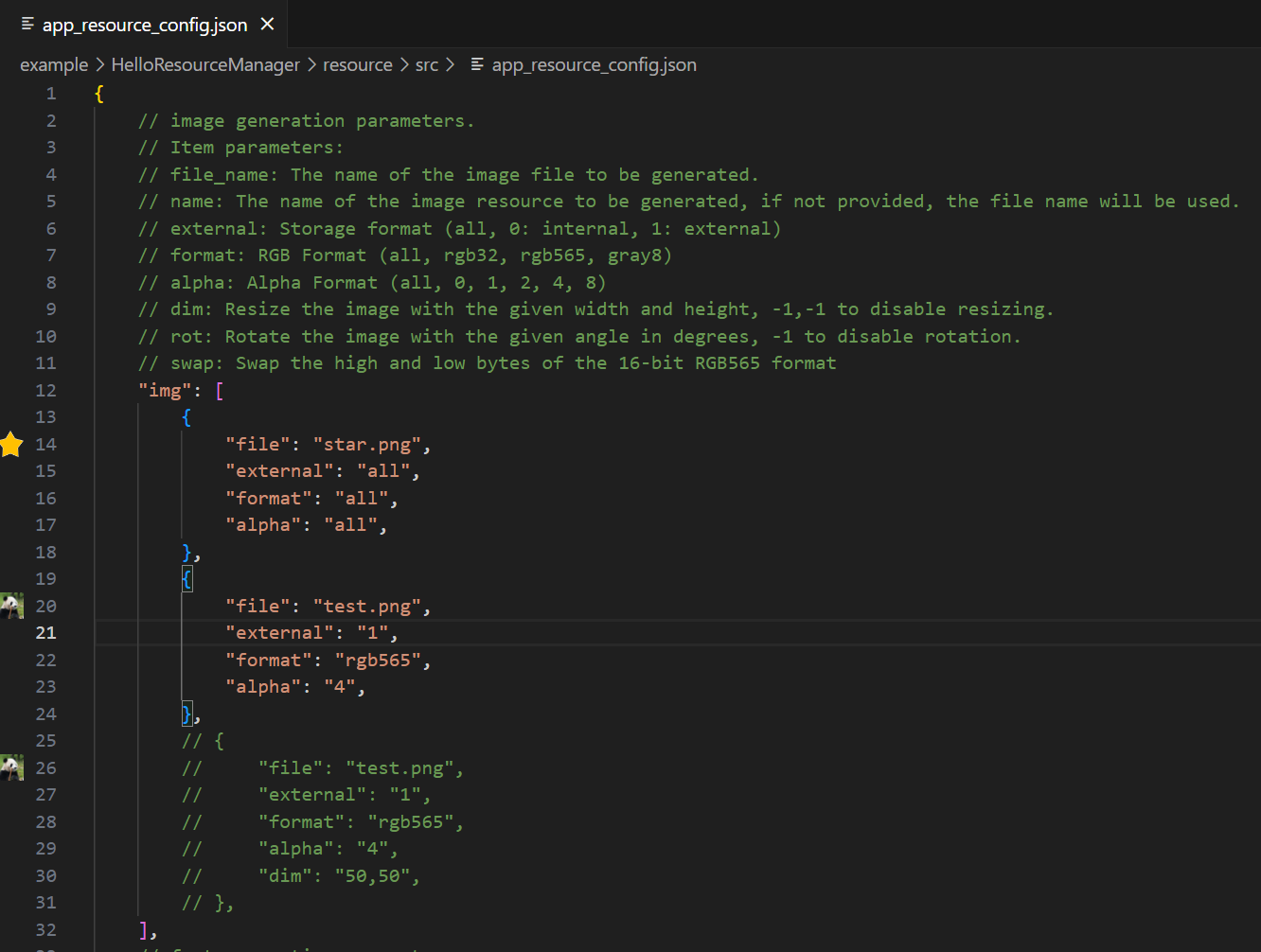Click the breadcrumb file icon before app_resource_config.json
The image size is (1261, 952).
point(477,64)
